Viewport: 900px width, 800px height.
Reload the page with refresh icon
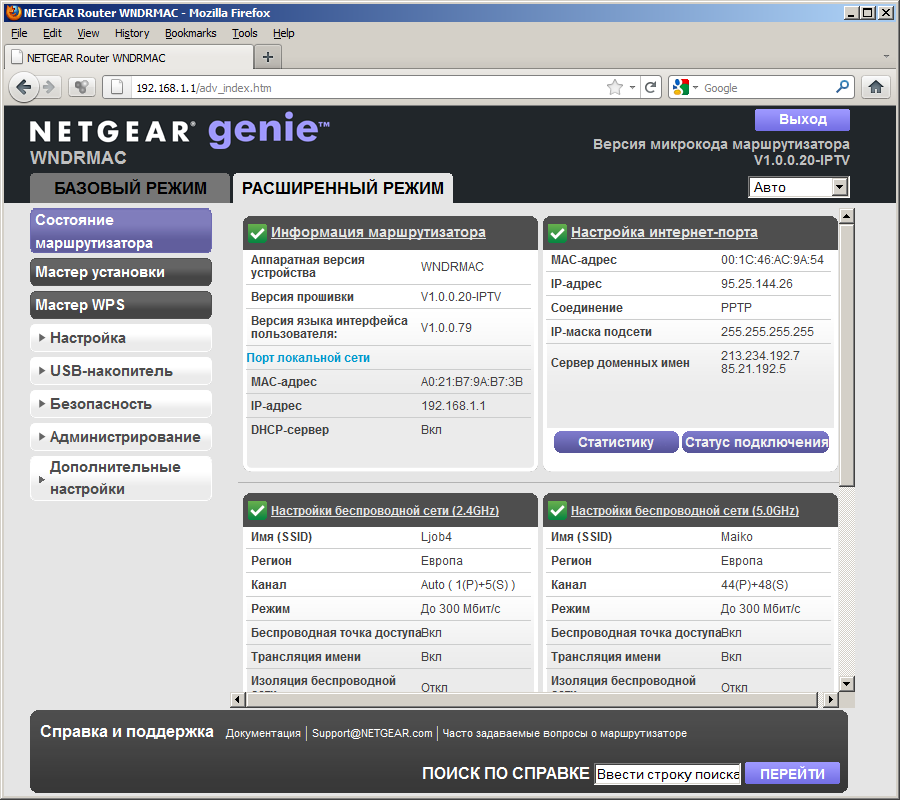650,87
